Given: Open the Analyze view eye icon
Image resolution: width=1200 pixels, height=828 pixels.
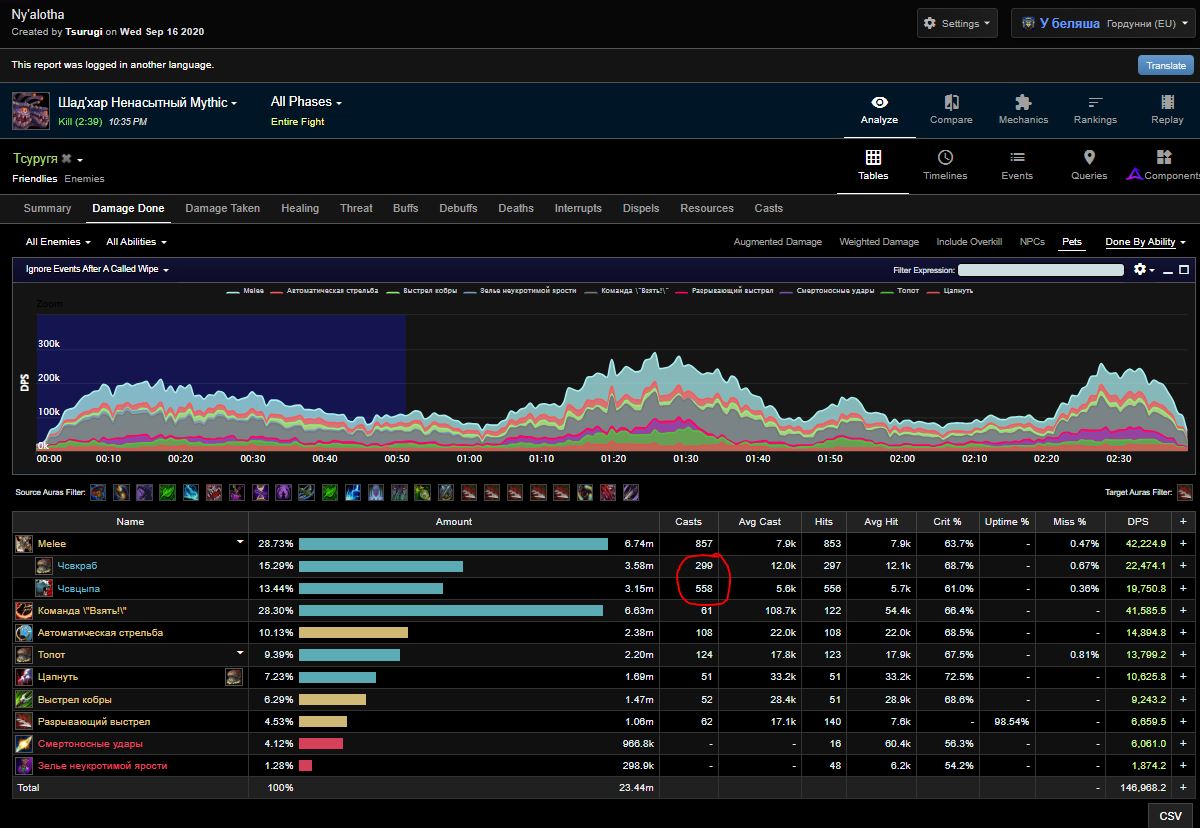Looking at the screenshot, I should (879, 103).
